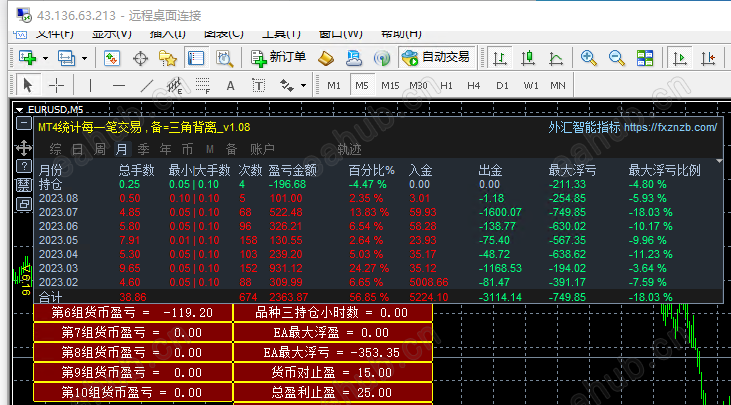Click the panel's grid table icon
The width and height of the screenshot is (731, 405).
(x=24, y=185)
